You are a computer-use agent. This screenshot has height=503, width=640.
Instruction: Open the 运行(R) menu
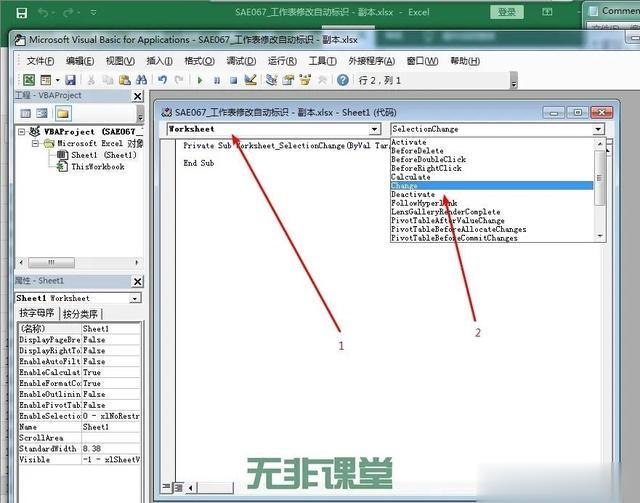click(x=282, y=61)
